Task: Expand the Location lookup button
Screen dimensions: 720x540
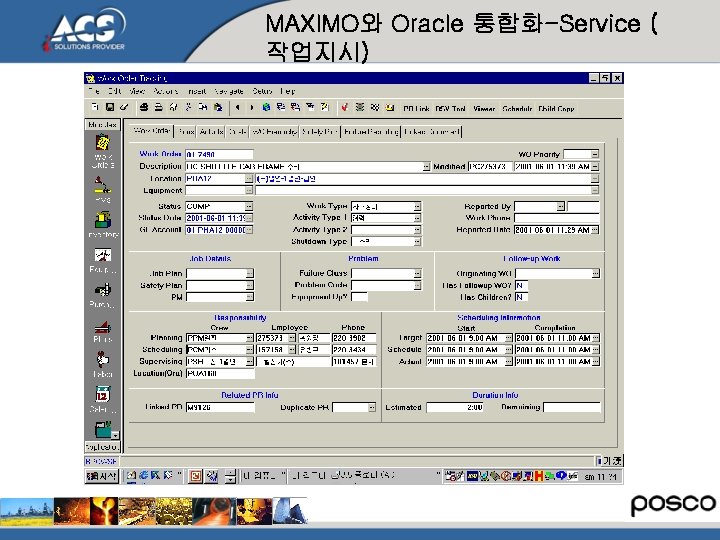Action: (249, 178)
